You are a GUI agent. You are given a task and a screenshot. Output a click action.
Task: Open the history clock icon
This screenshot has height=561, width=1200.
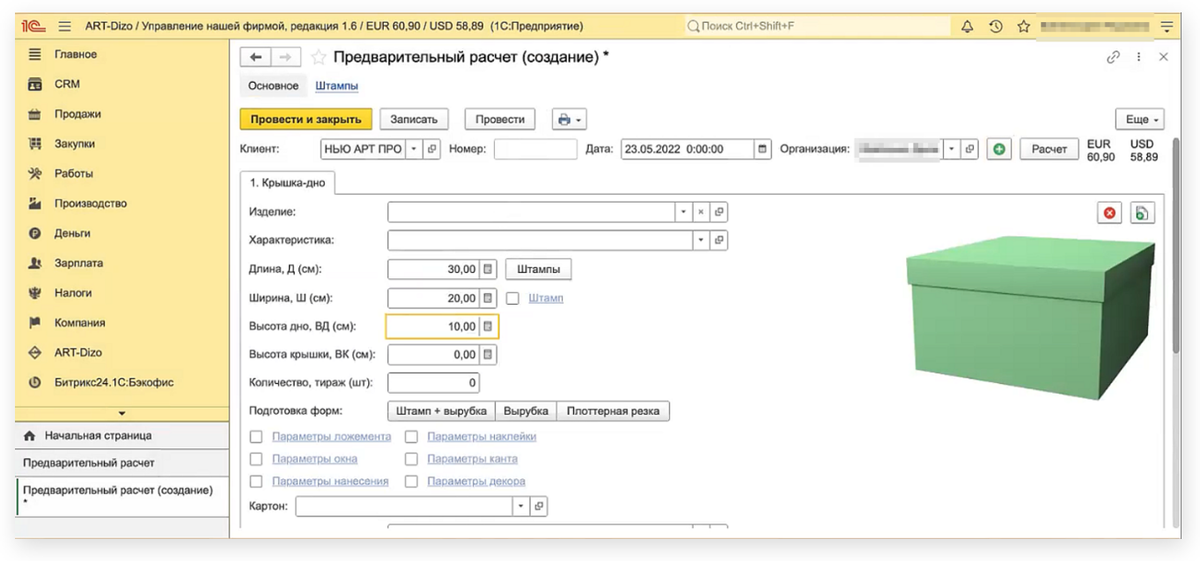pos(995,26)
